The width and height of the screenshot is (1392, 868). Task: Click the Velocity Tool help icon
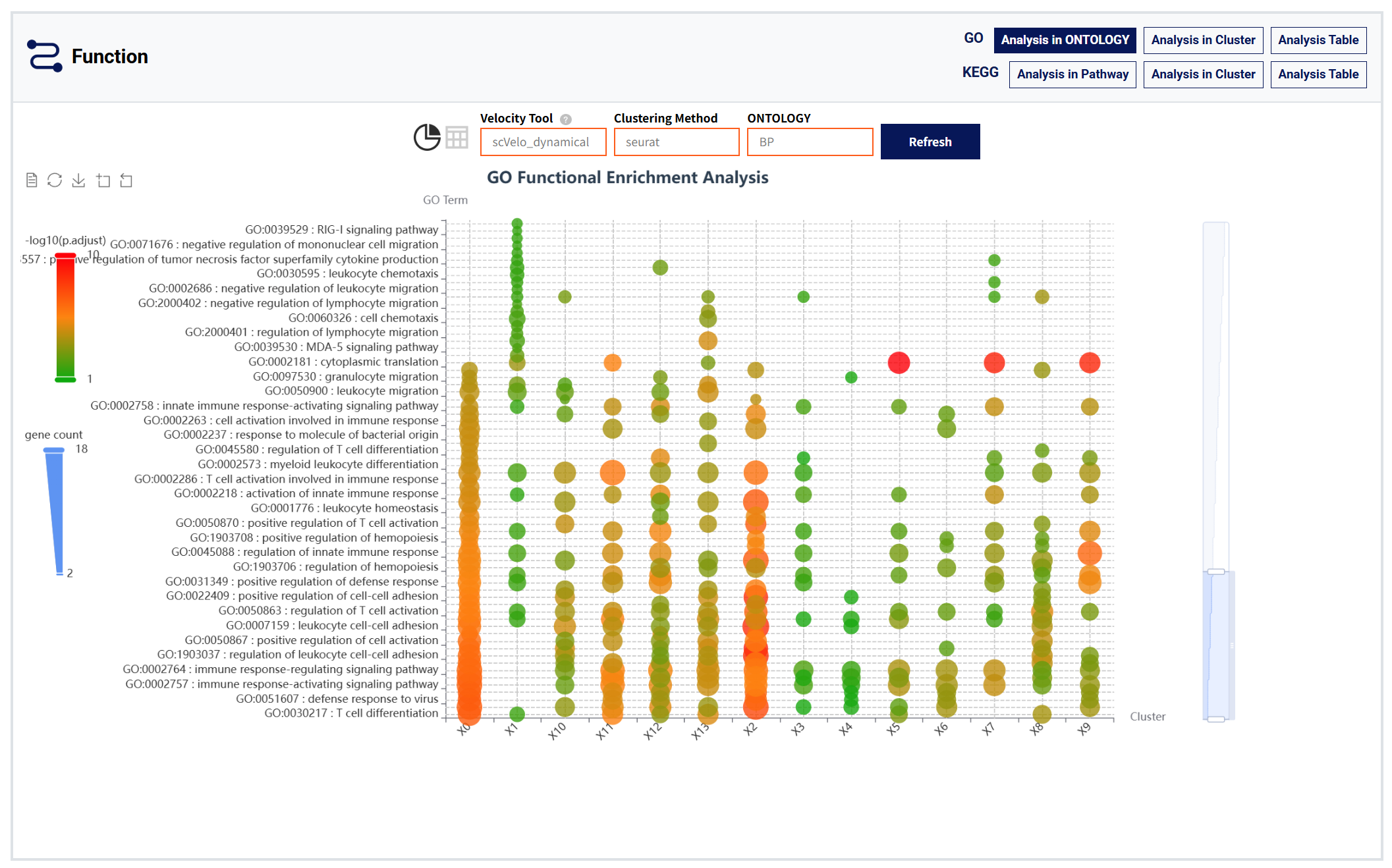566,119
